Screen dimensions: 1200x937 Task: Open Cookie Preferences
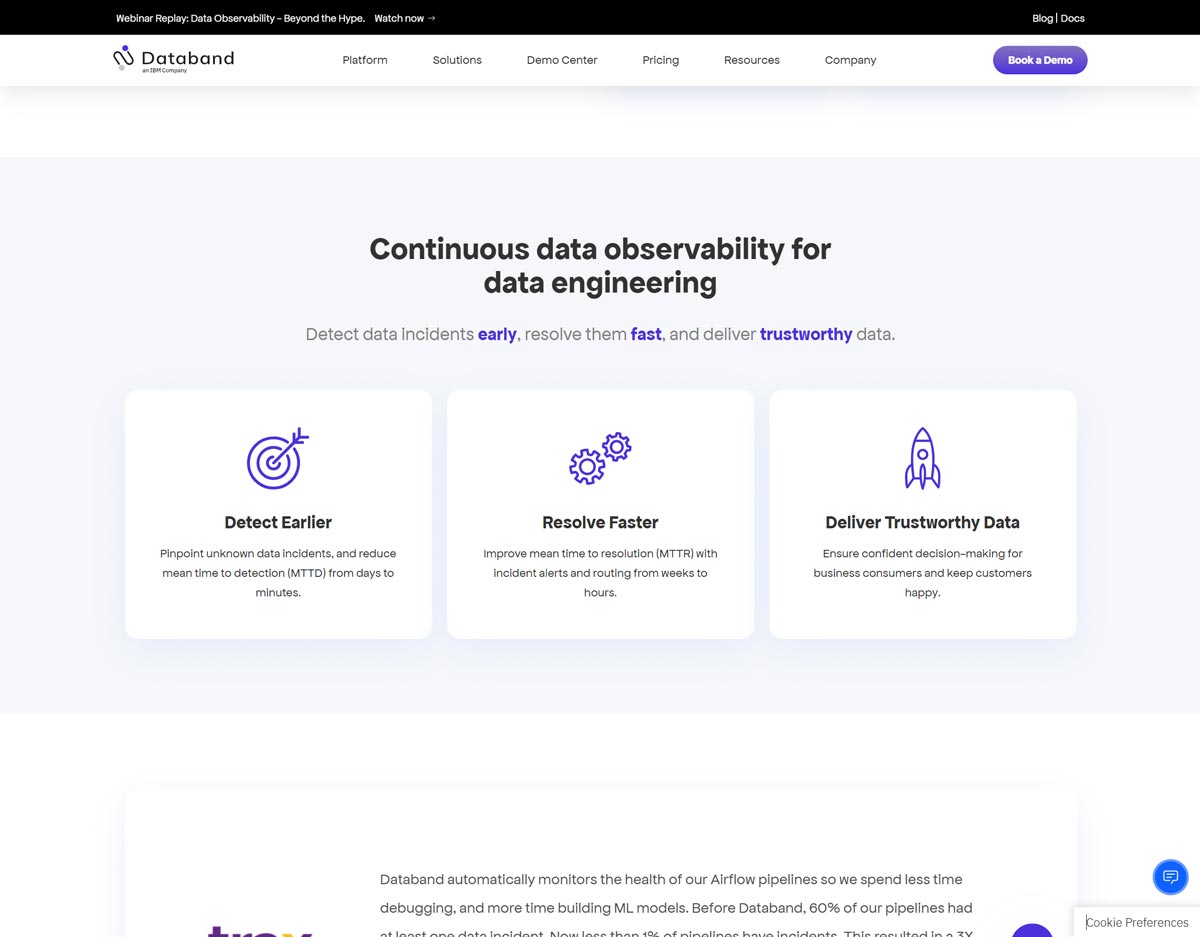1137,922
